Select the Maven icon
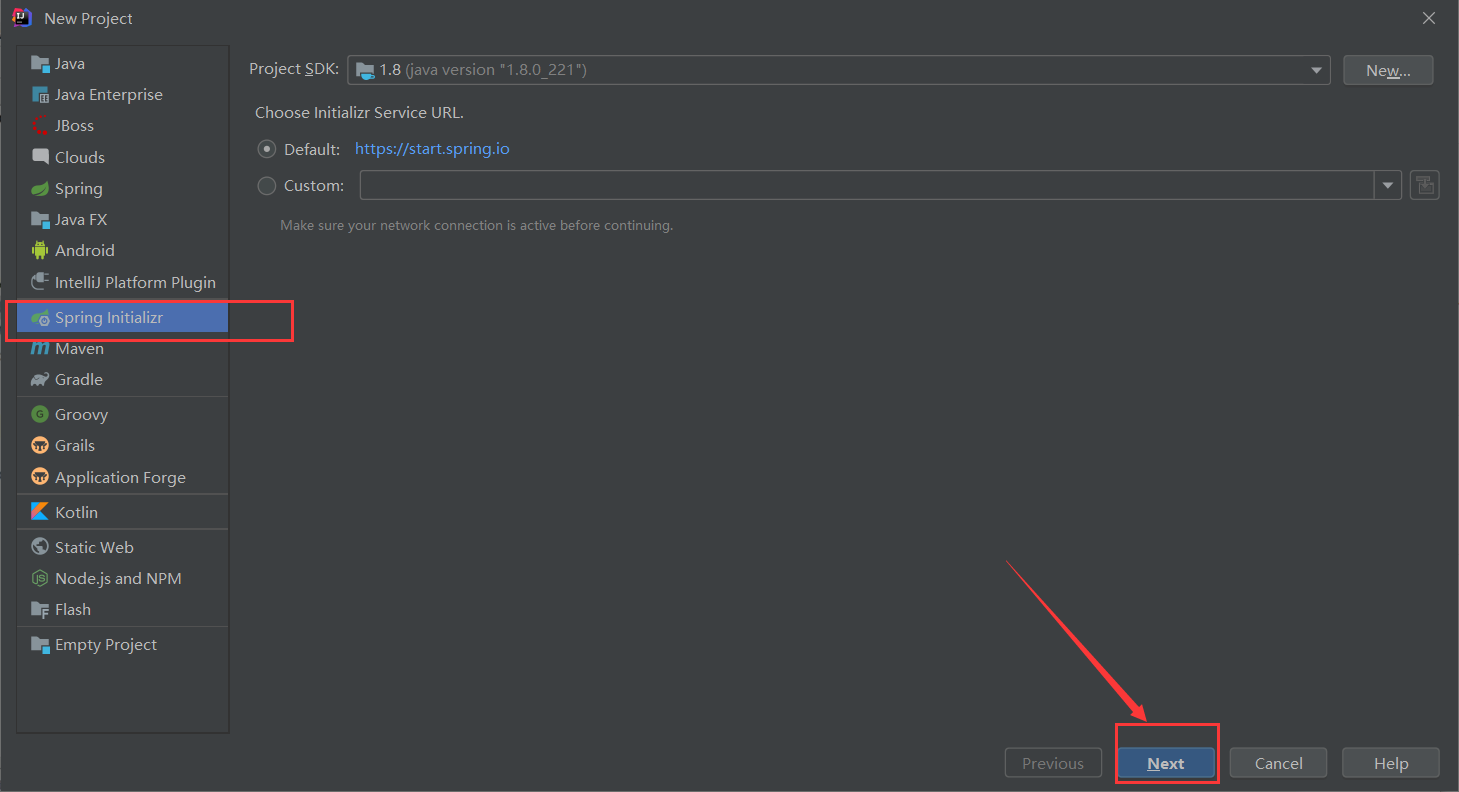1459x792 pixels. tap(40, 349)
